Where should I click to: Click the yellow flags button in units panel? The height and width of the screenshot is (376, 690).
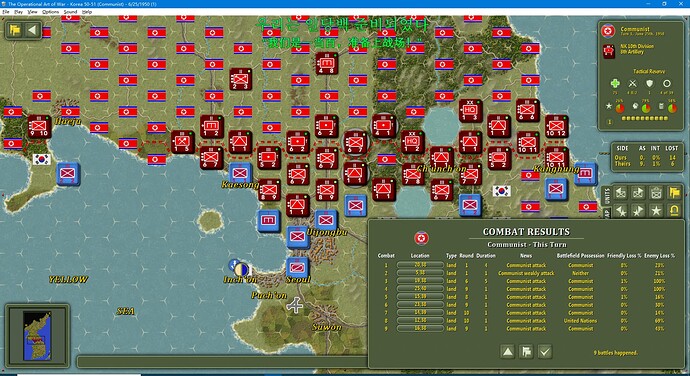coord(674,192)
